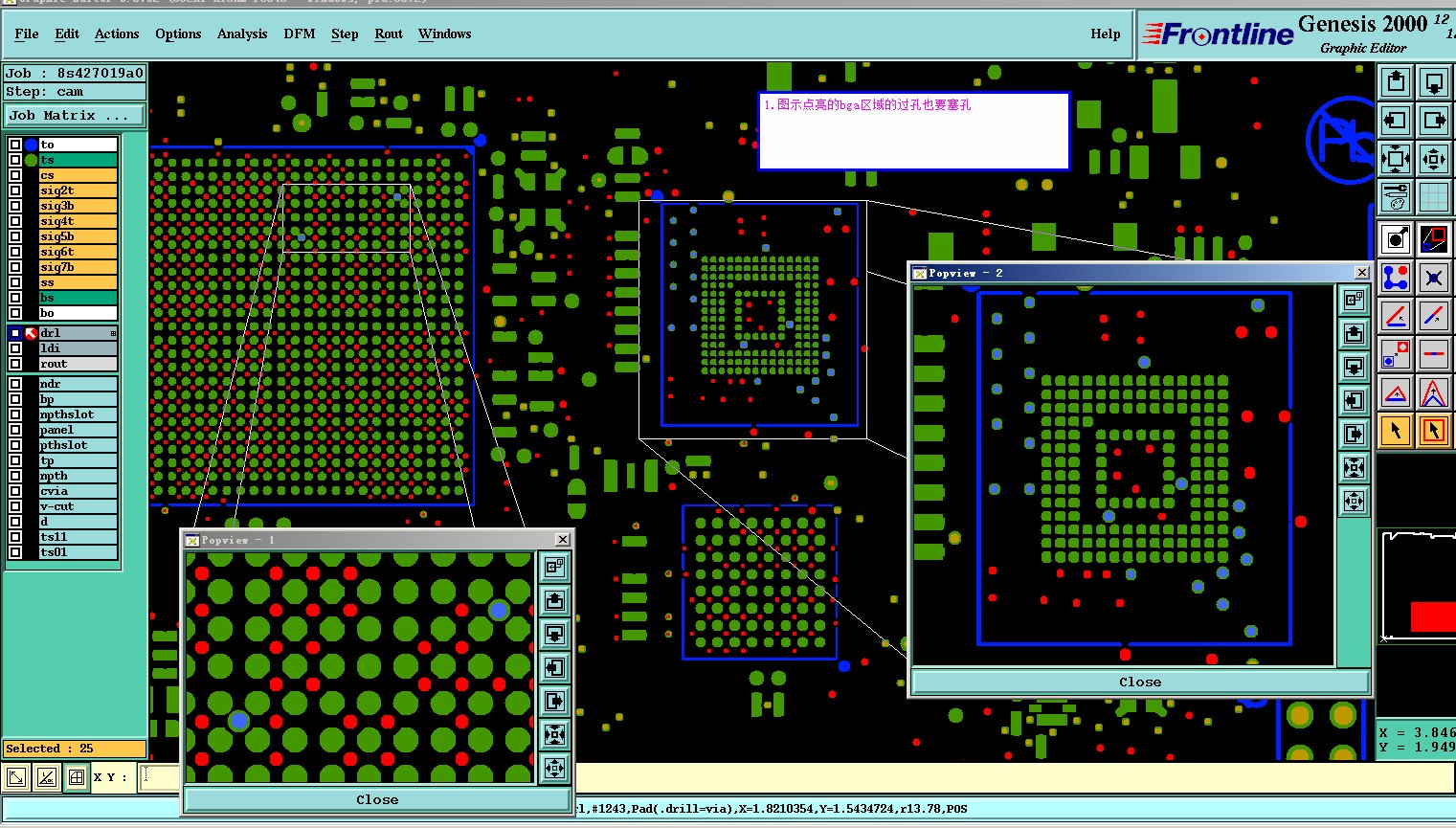Click Close button in Popview 1
1456x828 pixels.
click(x=377, y=799)
